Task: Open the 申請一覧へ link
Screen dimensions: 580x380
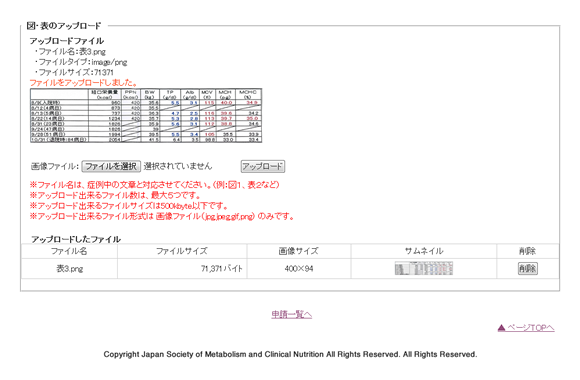Action: tap(291, 315)
